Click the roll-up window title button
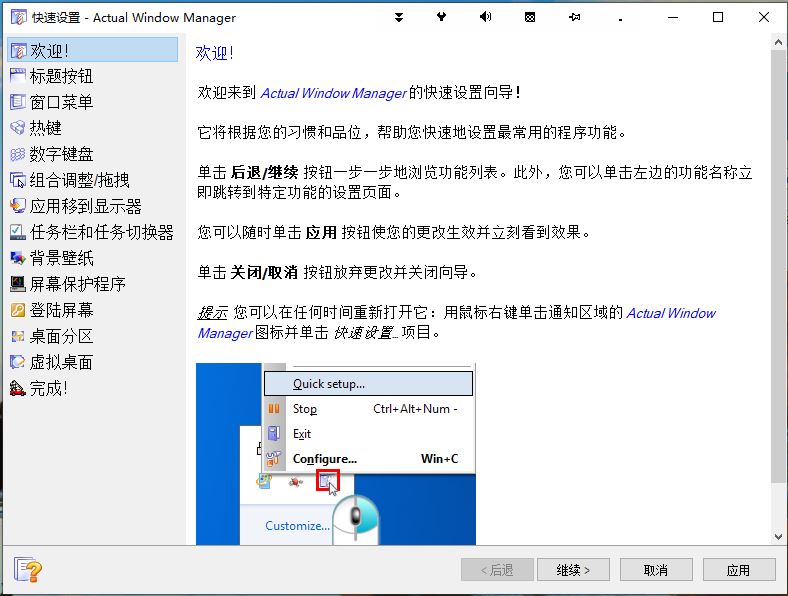This screenshot has width=788, height=596. tap(399, 18)
